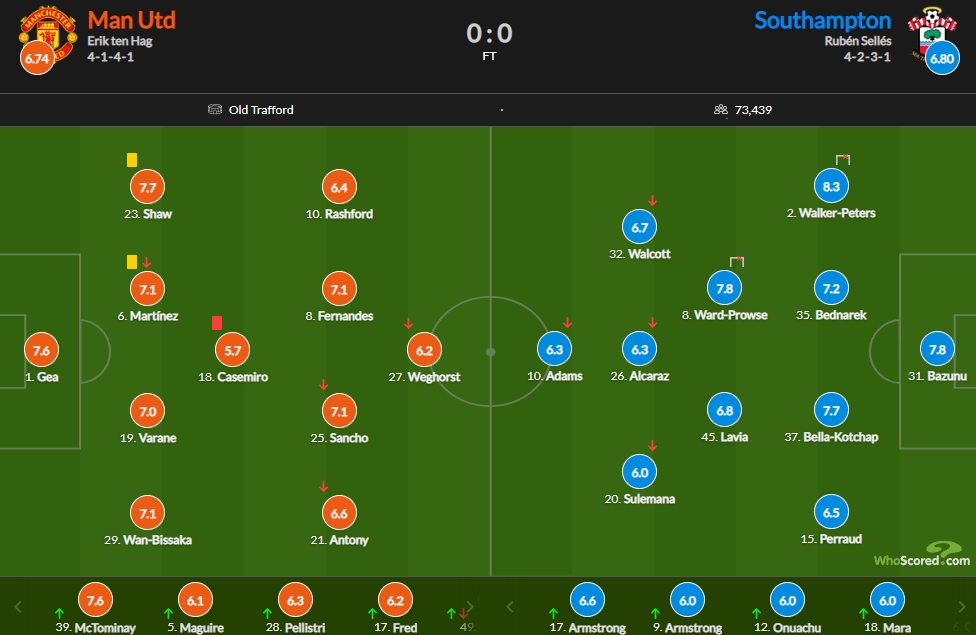Show next Southampton substitutes arrow

tap(962, 606)
